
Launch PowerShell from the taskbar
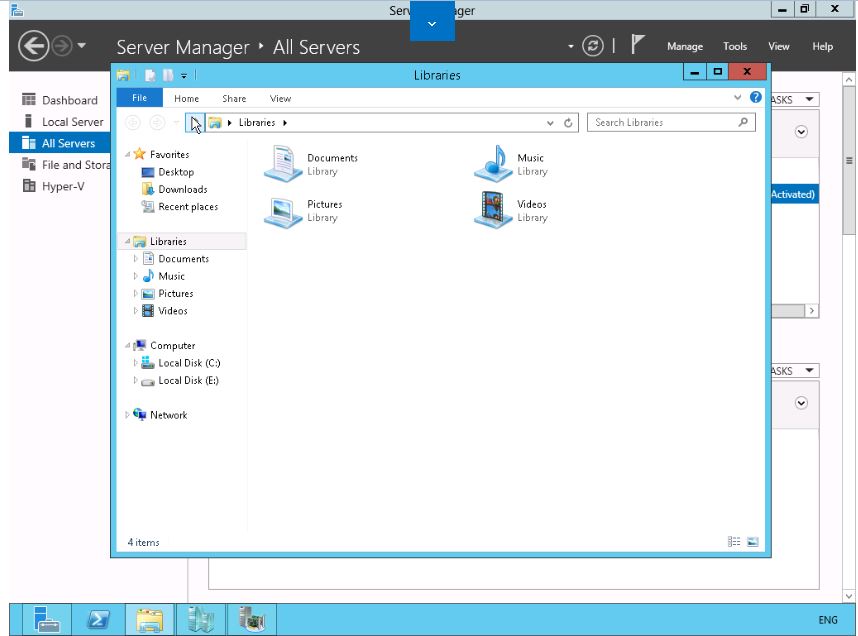pos(98,619)
